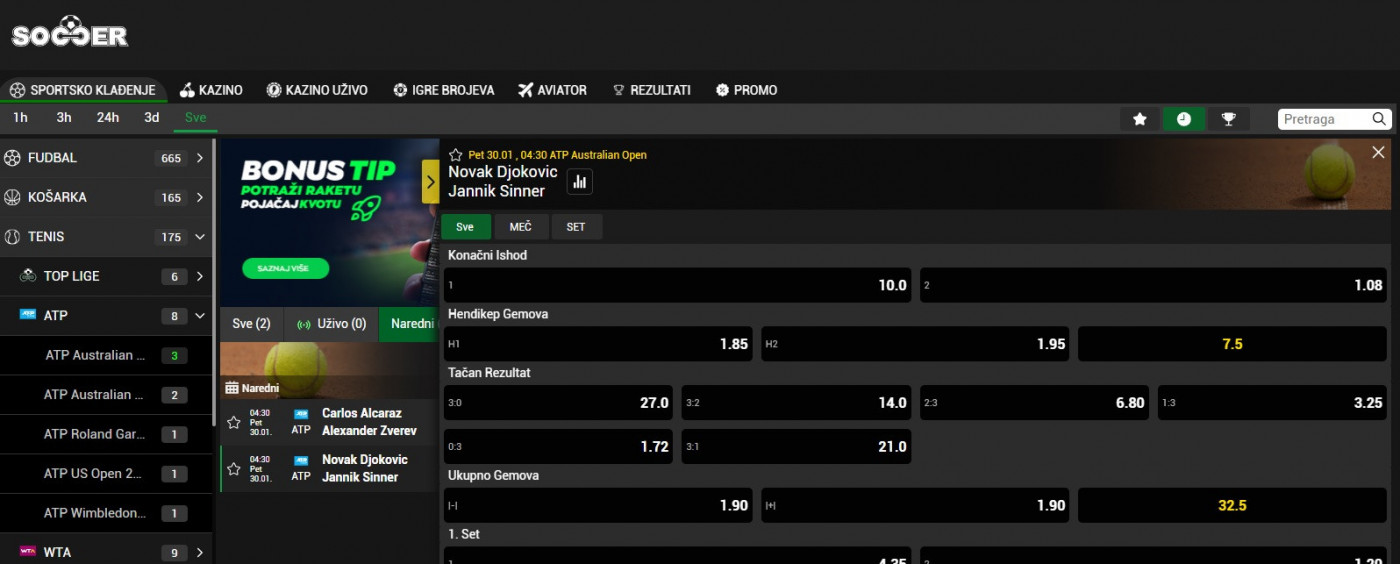
Task: Click the search magnifier icon
Action: pyautogui.click(x=1379, y=119)
